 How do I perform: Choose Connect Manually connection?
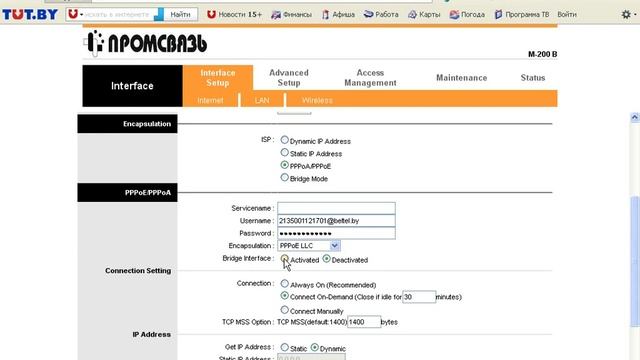click(284, 310)
